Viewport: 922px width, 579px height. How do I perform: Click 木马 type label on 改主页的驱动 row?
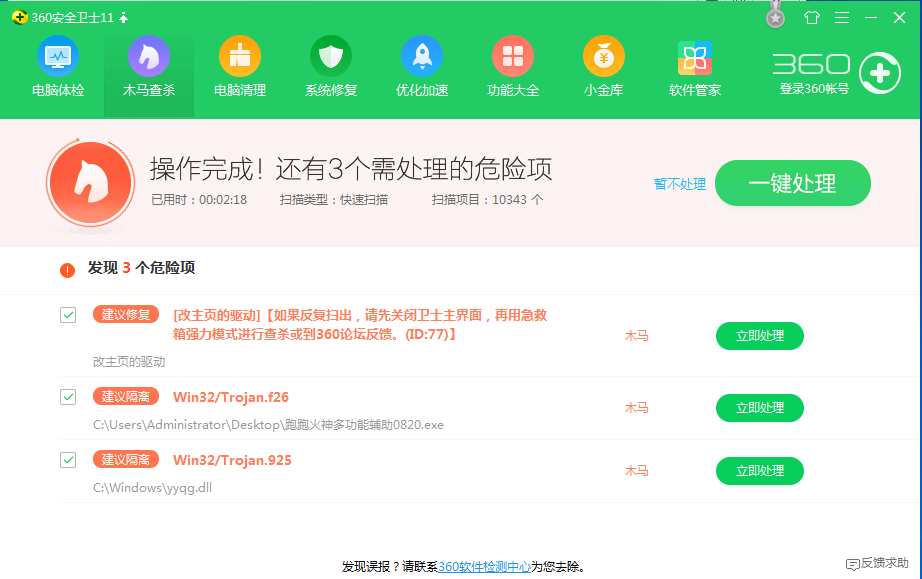[x=636, y=336]
